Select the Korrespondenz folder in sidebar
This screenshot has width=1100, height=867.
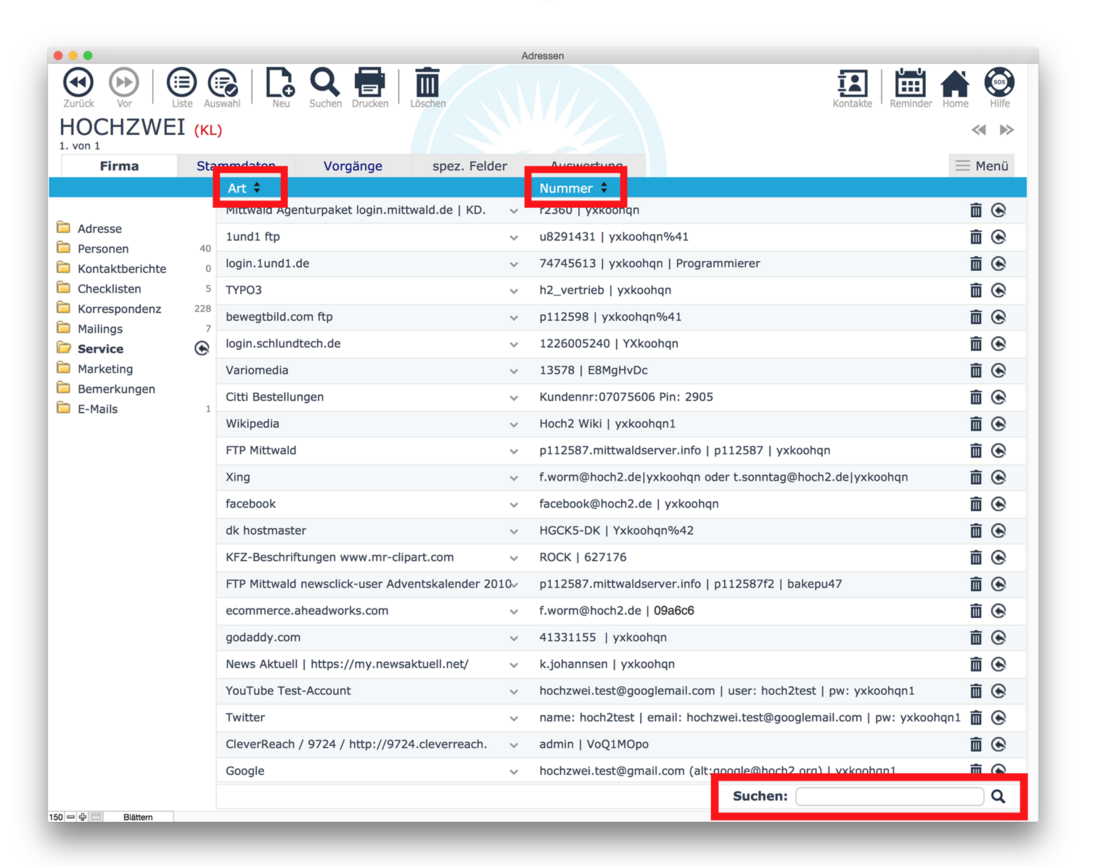tap(119, 309)
